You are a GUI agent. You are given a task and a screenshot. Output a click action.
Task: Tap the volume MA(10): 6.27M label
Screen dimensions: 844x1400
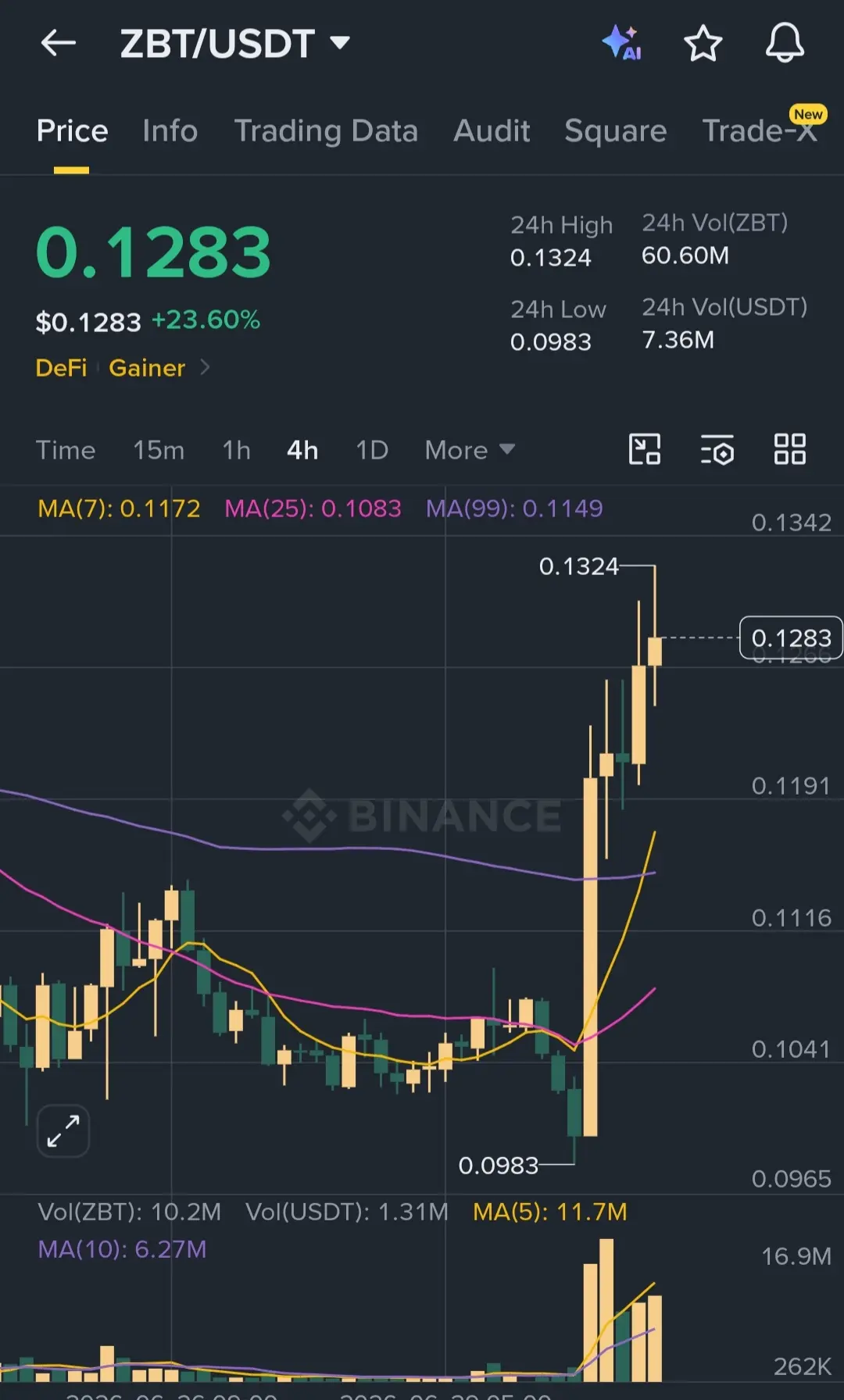point(122,1249)
